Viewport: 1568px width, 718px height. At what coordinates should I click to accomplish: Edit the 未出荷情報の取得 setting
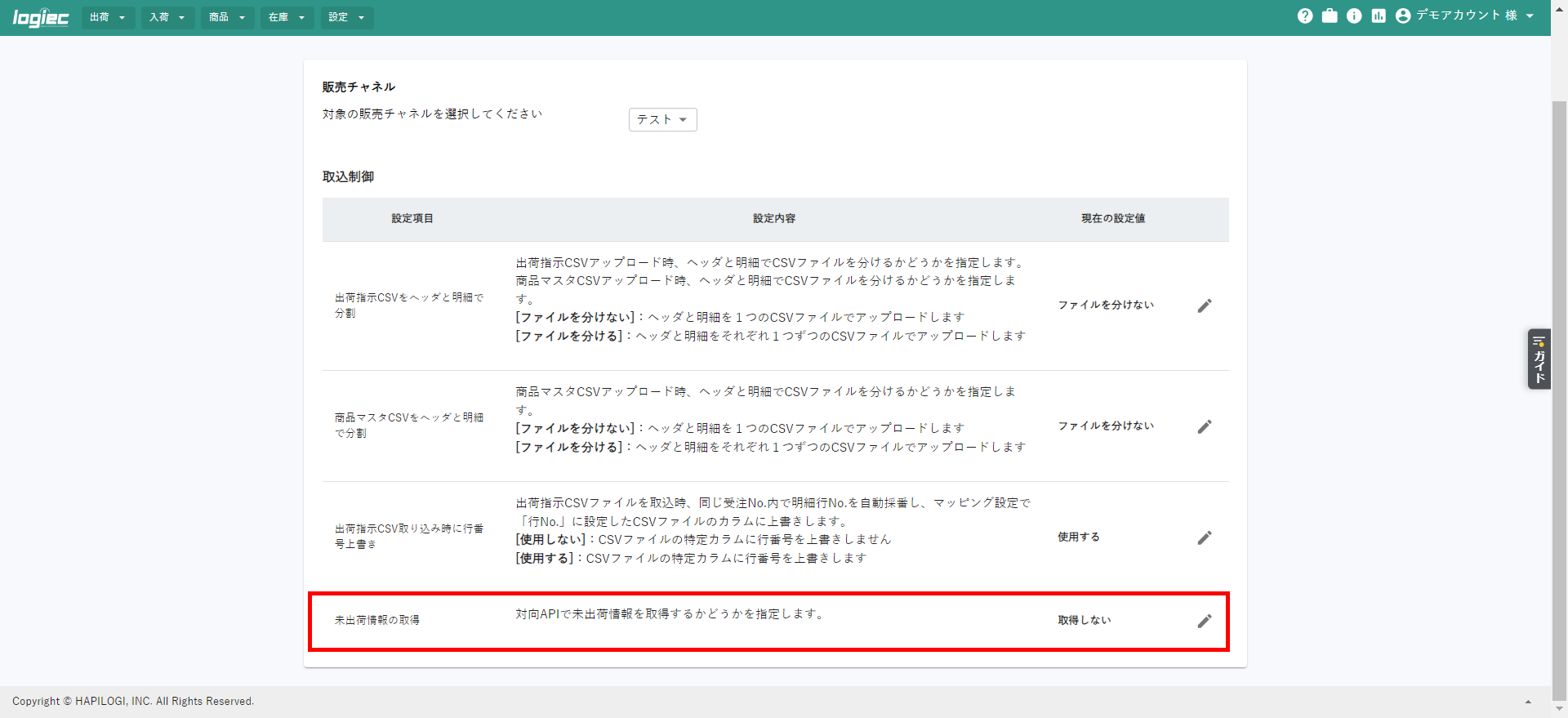click(x=1205, y=621)
